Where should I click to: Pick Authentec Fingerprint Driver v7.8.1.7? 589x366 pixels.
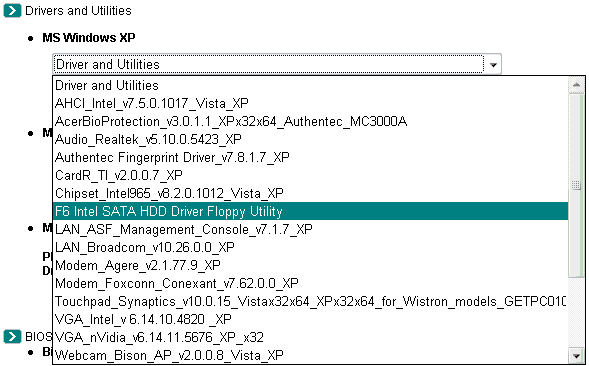pyautogui.click(x=310, y=157)
